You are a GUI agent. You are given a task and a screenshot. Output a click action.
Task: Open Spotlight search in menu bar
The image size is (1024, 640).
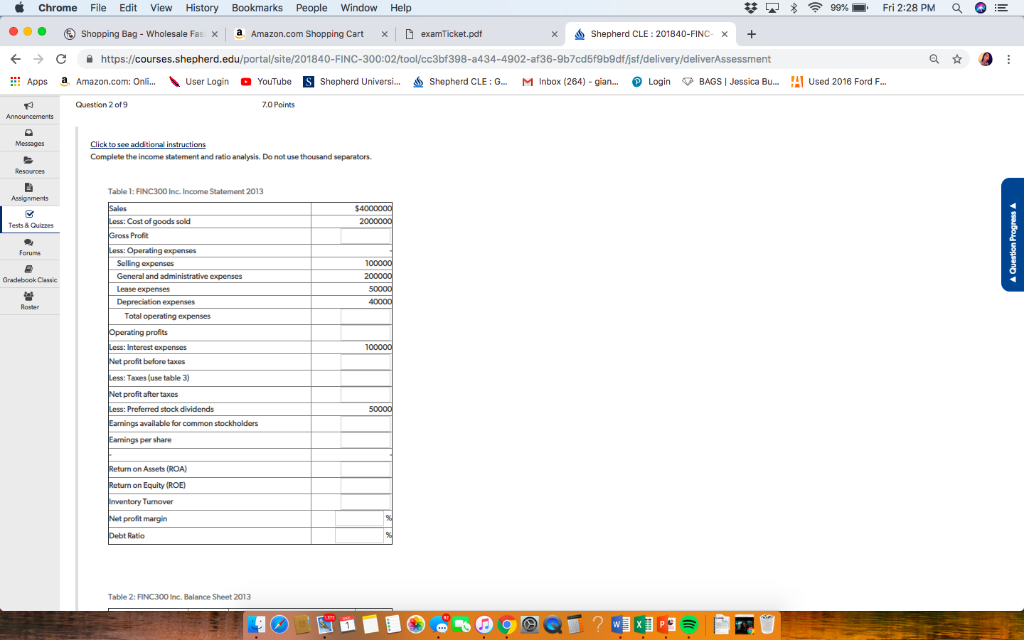pos(957,8)
